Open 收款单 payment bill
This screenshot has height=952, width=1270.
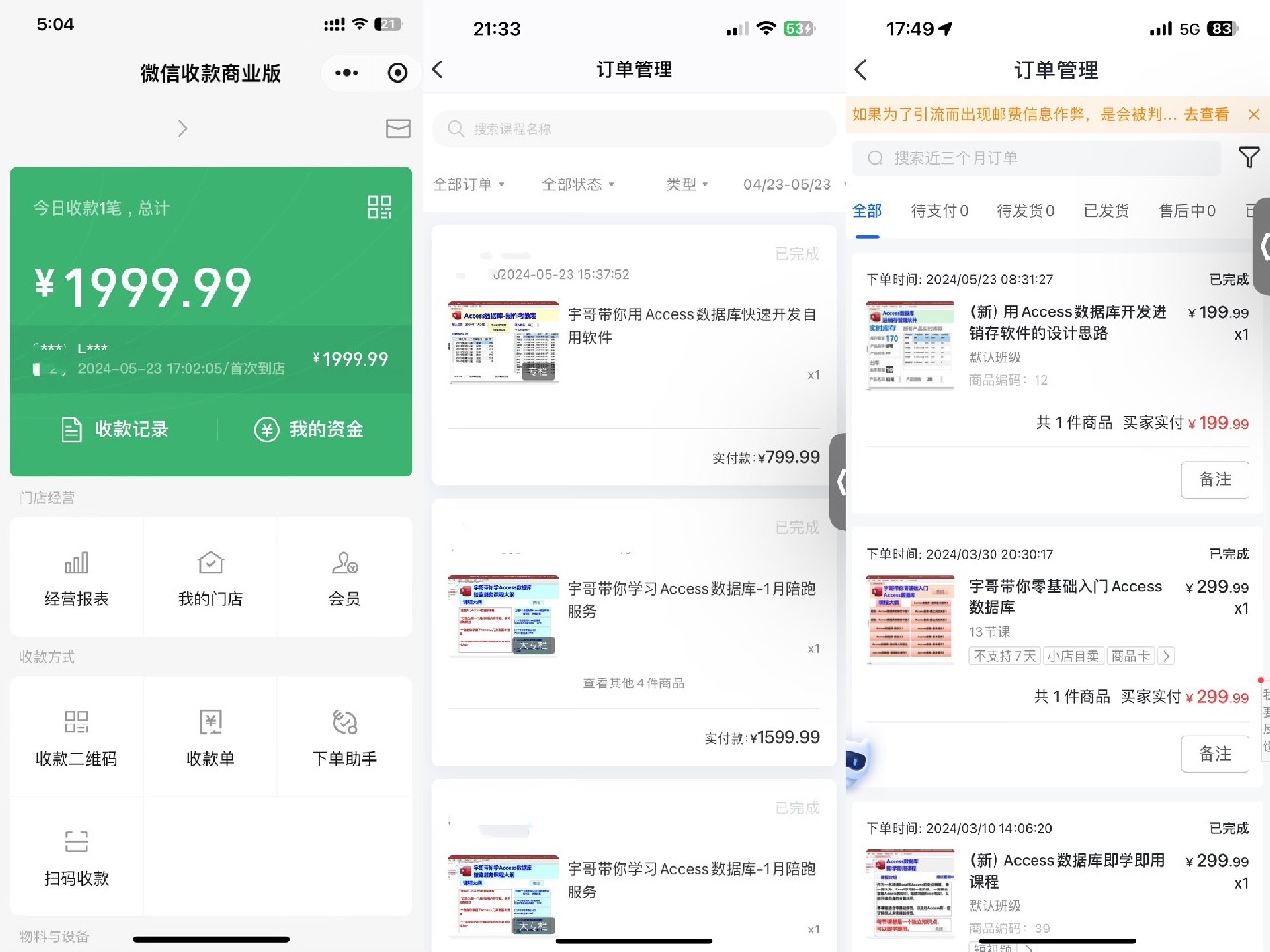click(210, 737)
